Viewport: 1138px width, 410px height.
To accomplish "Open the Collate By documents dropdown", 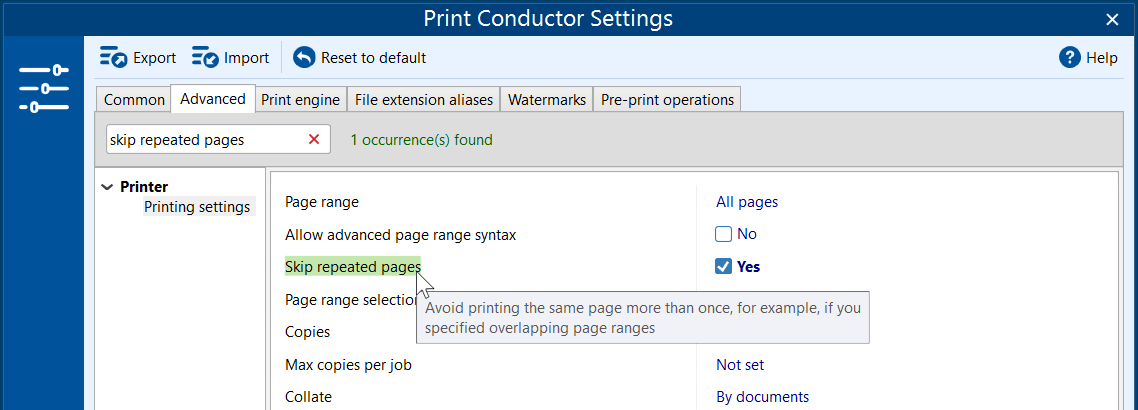I will click(x=762, y=397).
